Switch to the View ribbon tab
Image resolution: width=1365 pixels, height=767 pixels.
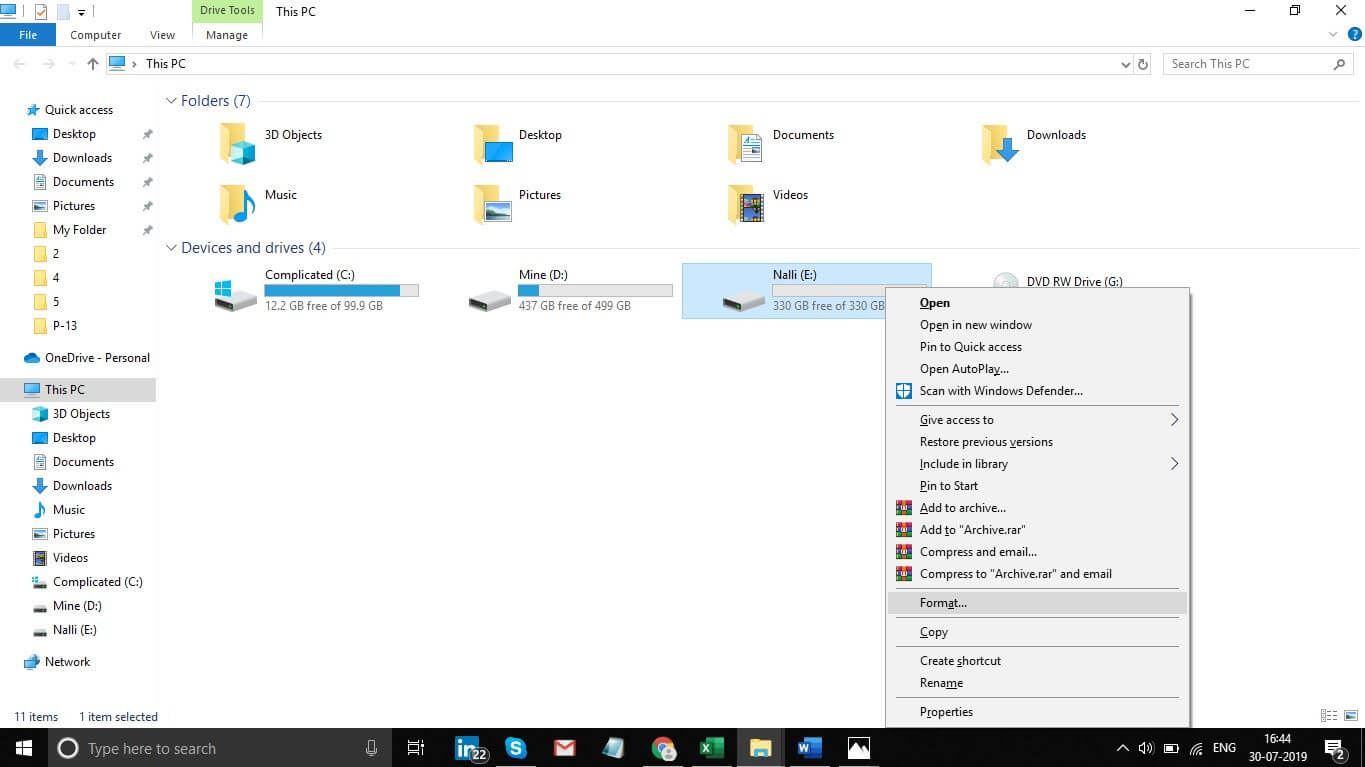point(162,35)
